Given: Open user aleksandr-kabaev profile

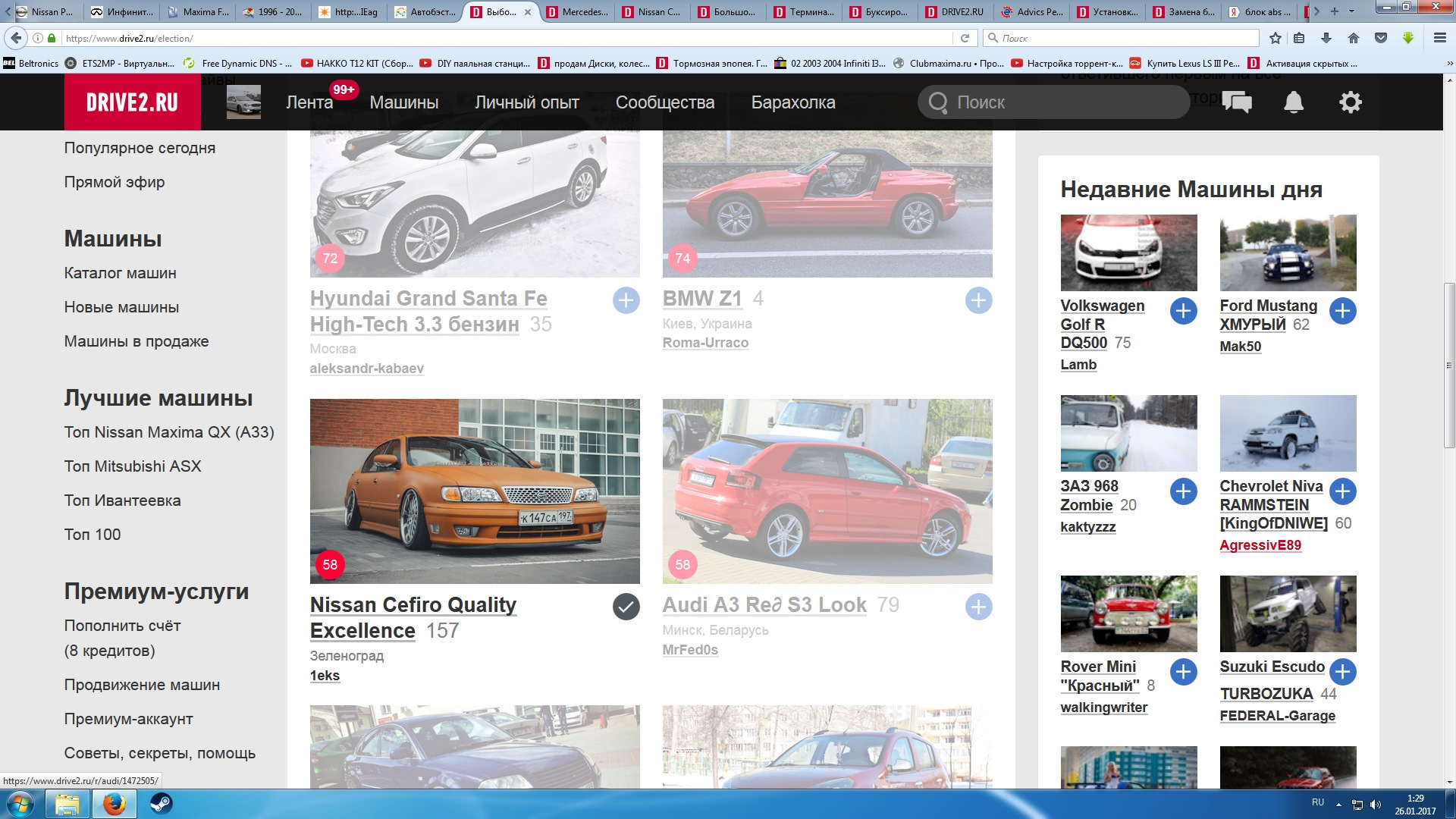Looking at the screenshot, I should [x=367, y=369].
